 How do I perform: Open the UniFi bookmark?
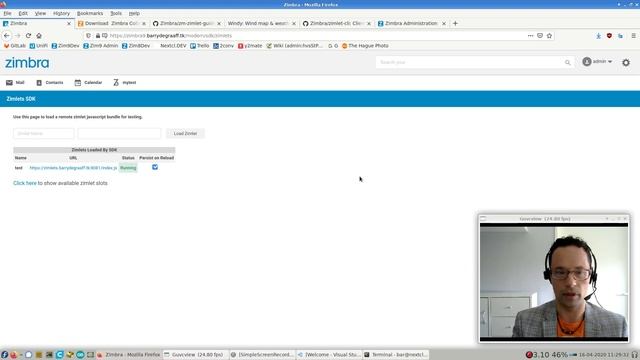pyautogui.click(x=38, y=46)
